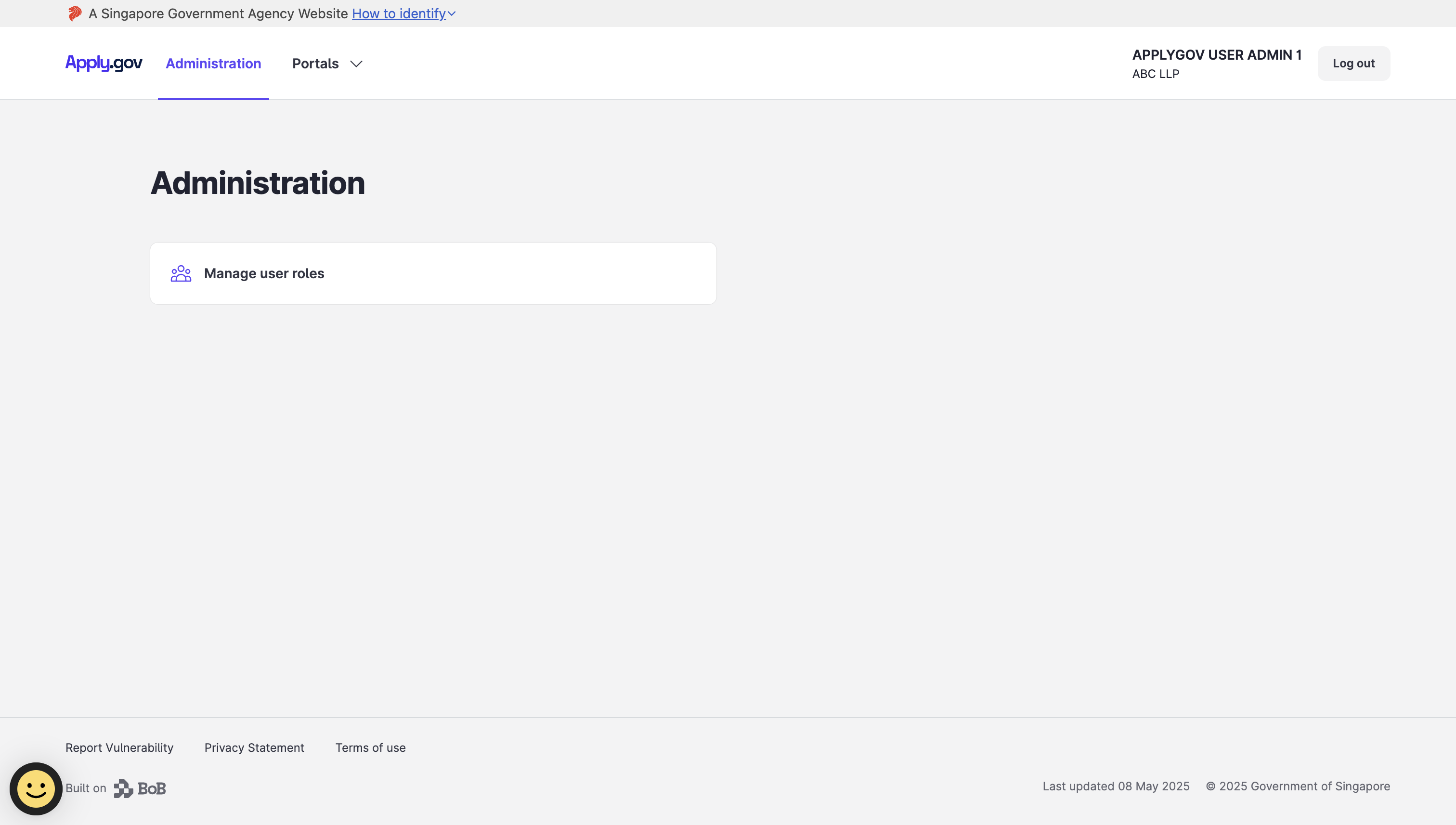Click the APPLYGOV USER ADMIN 1 name
The height and width of the screenshot is (825, 1456).
[x=1216, y=55]
